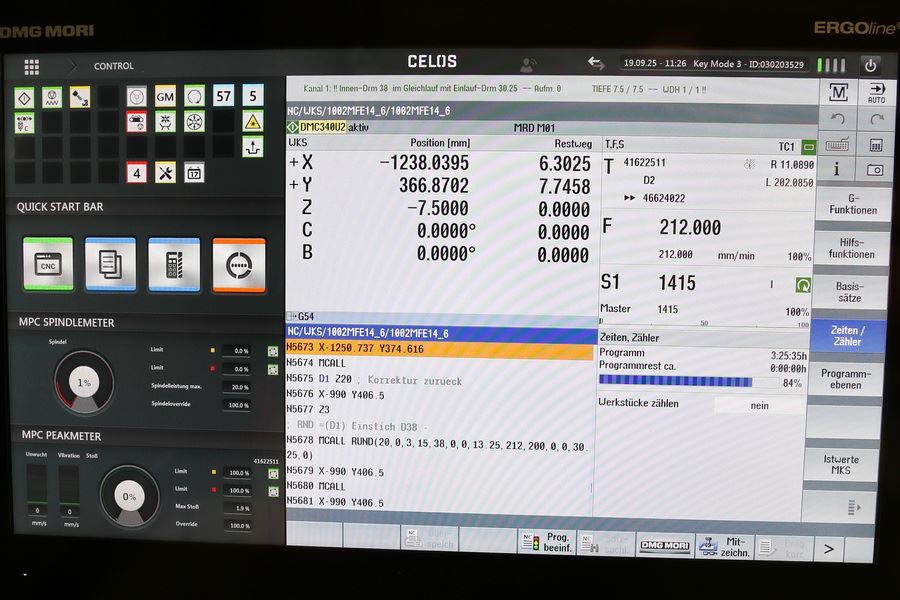Open the laser warning triangle icon

pyautogui.click(x=253, y=121)
